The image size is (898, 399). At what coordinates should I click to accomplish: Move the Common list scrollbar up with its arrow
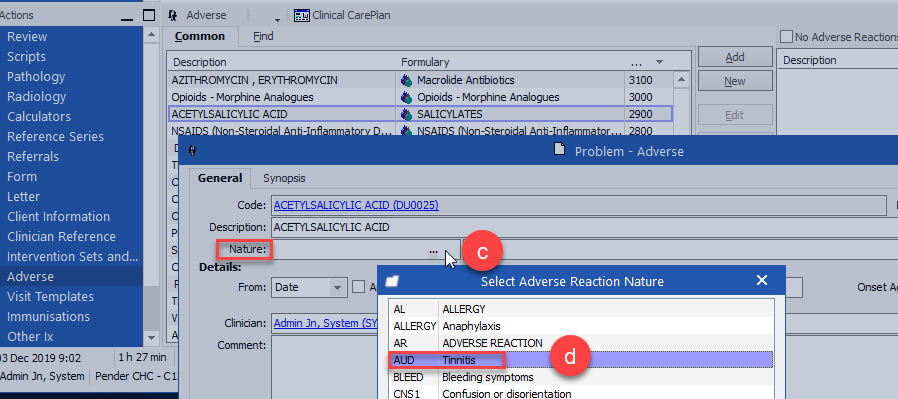(x=681, y=80)
